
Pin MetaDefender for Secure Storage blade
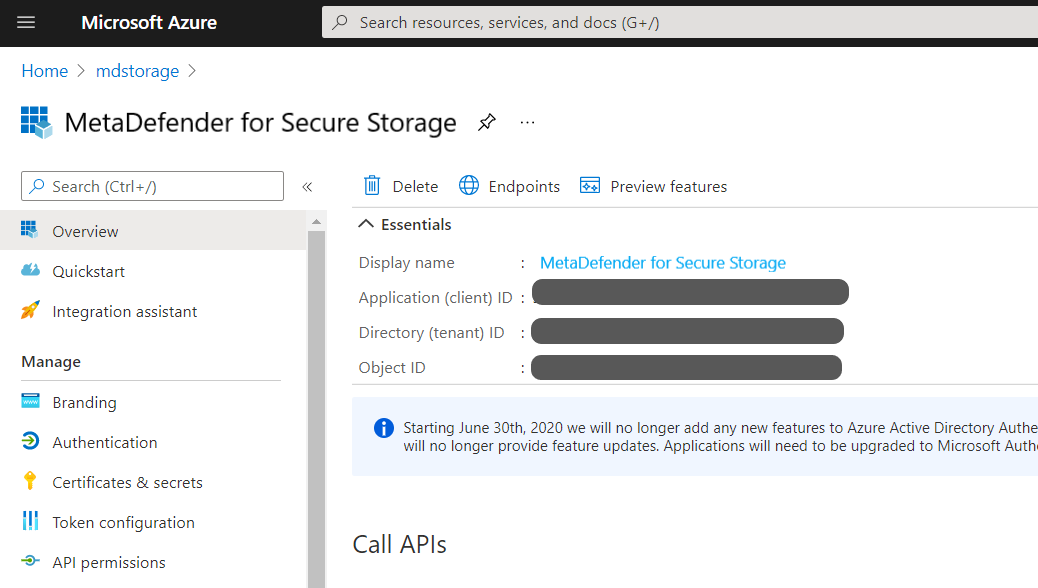pyautogui.click(x=487, y=122)
